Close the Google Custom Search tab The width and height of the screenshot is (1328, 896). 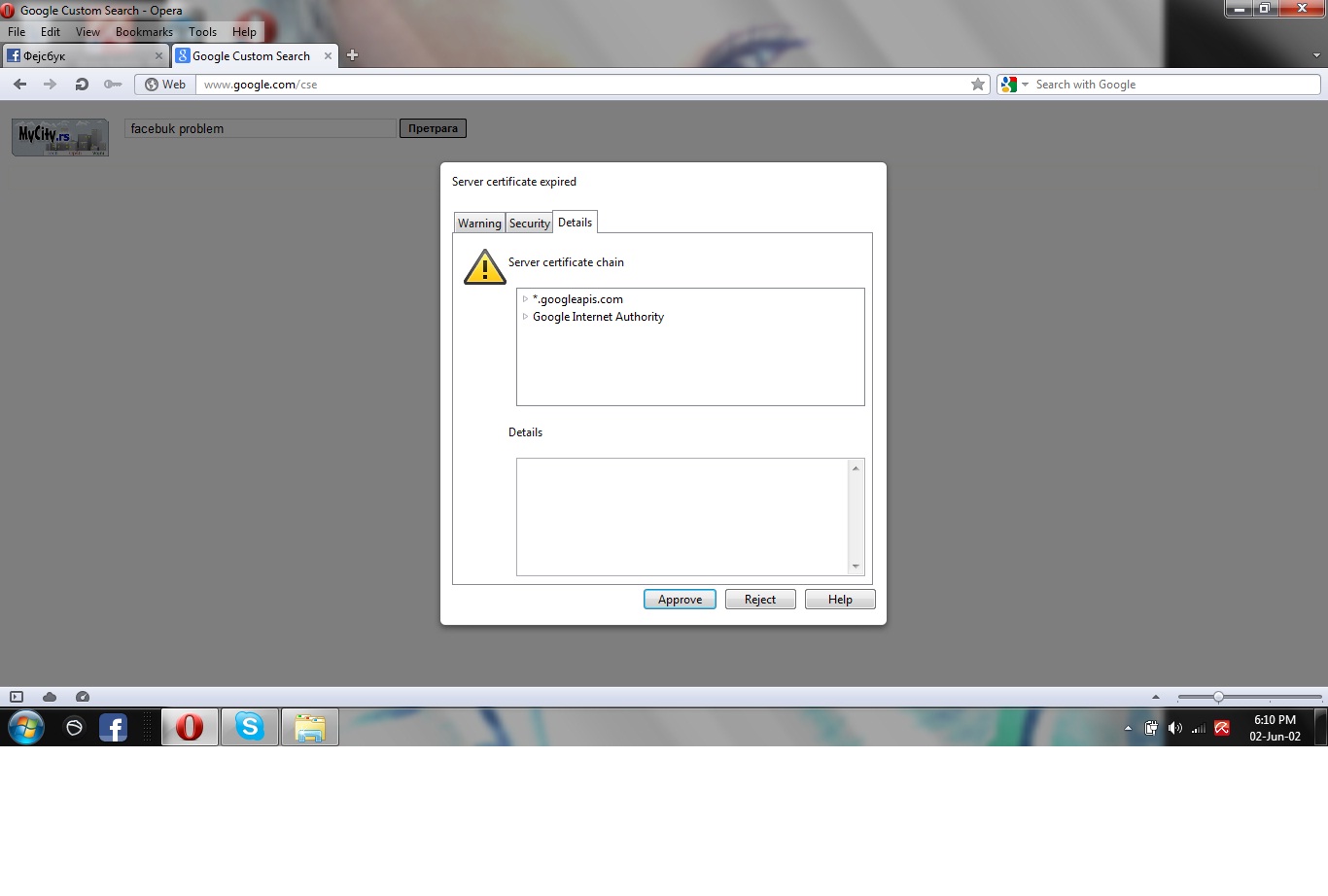pyautogui.click(x=328, y=56)
